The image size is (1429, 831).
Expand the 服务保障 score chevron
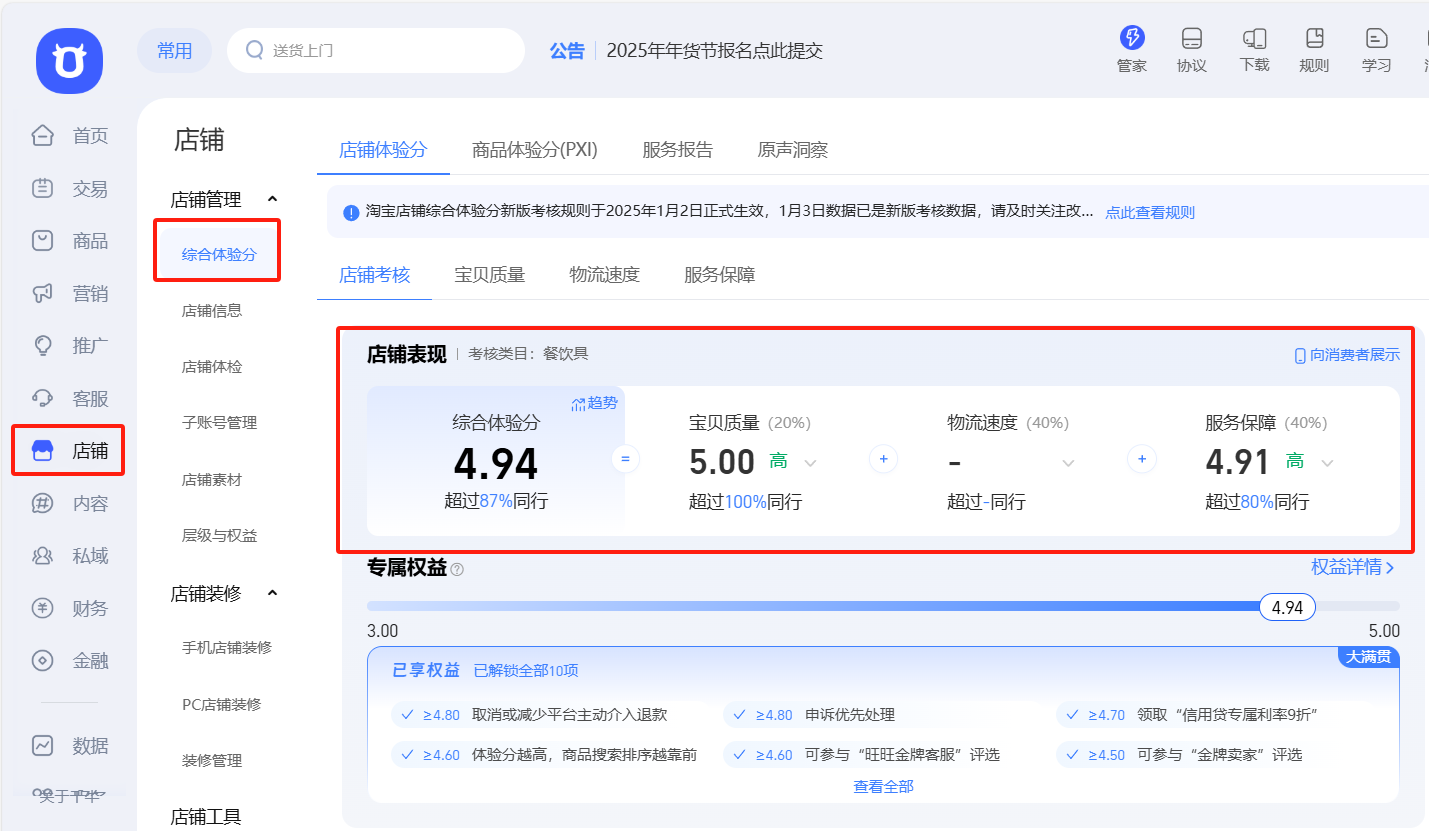[x=1328, y=463]
